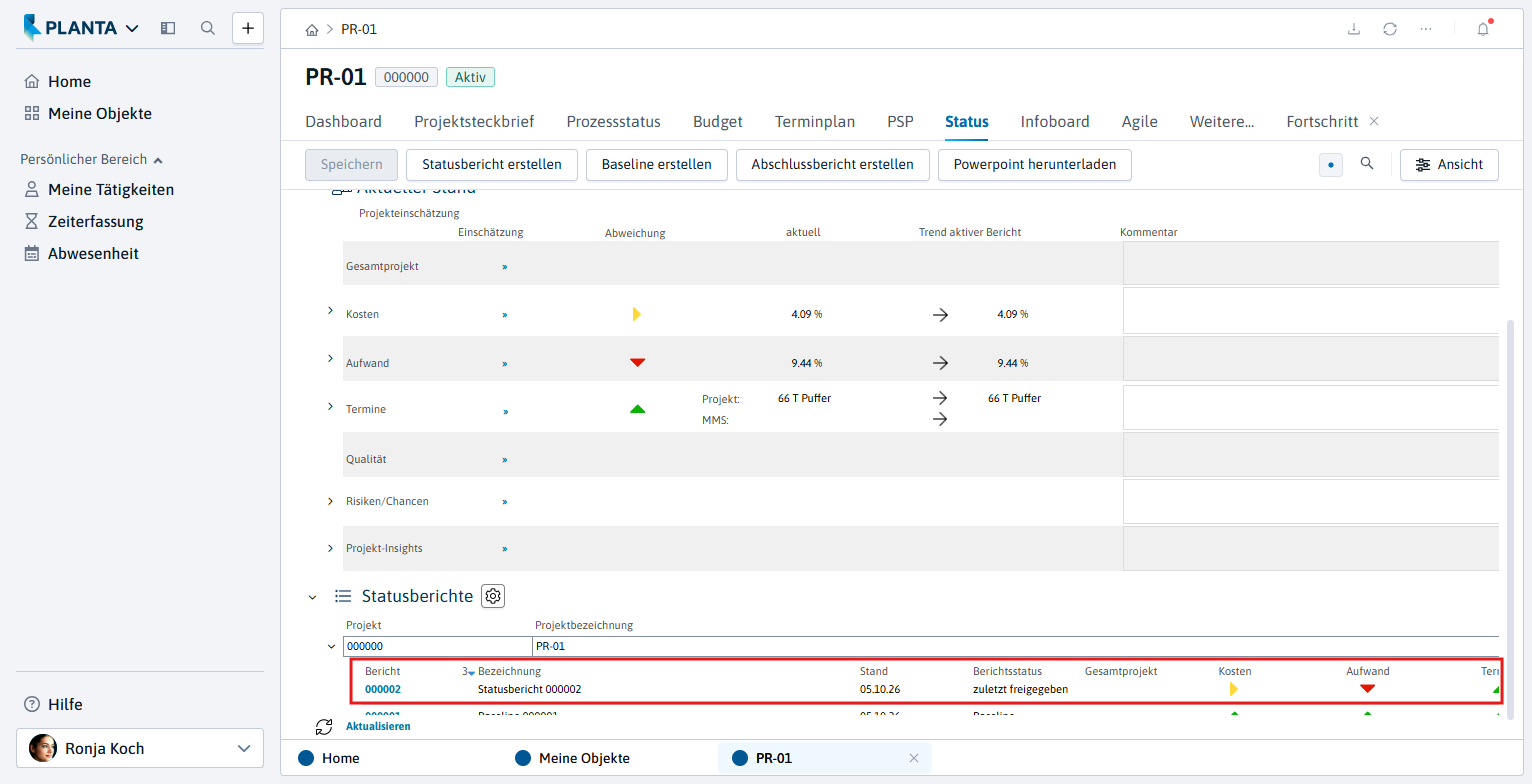Image resolution: width=1532 pixels, height=784 pixels.
Task: Go to the home breadcrumb icon
Action: [312, 30]
